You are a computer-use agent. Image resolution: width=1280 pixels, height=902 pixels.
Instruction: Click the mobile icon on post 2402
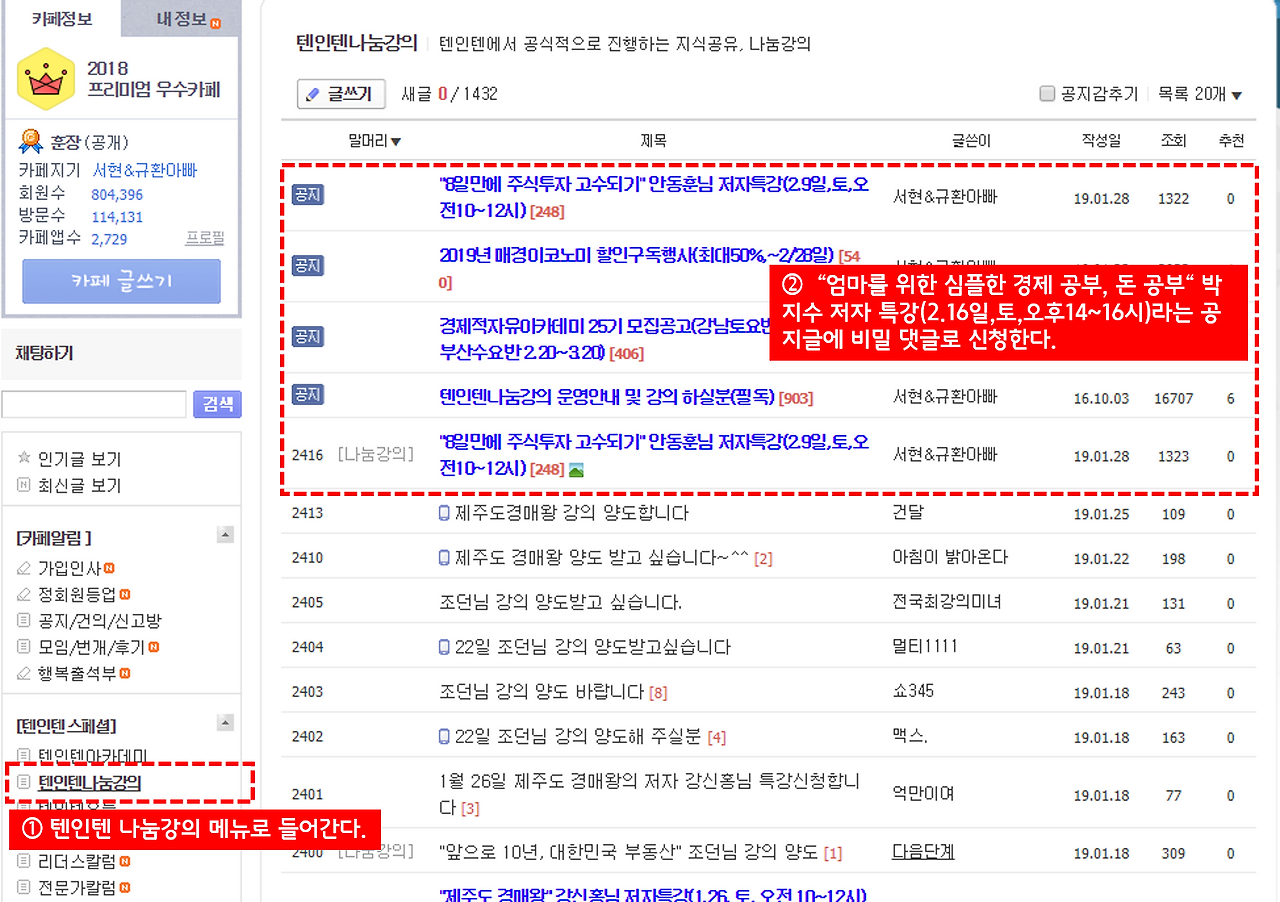coord(445,737)
